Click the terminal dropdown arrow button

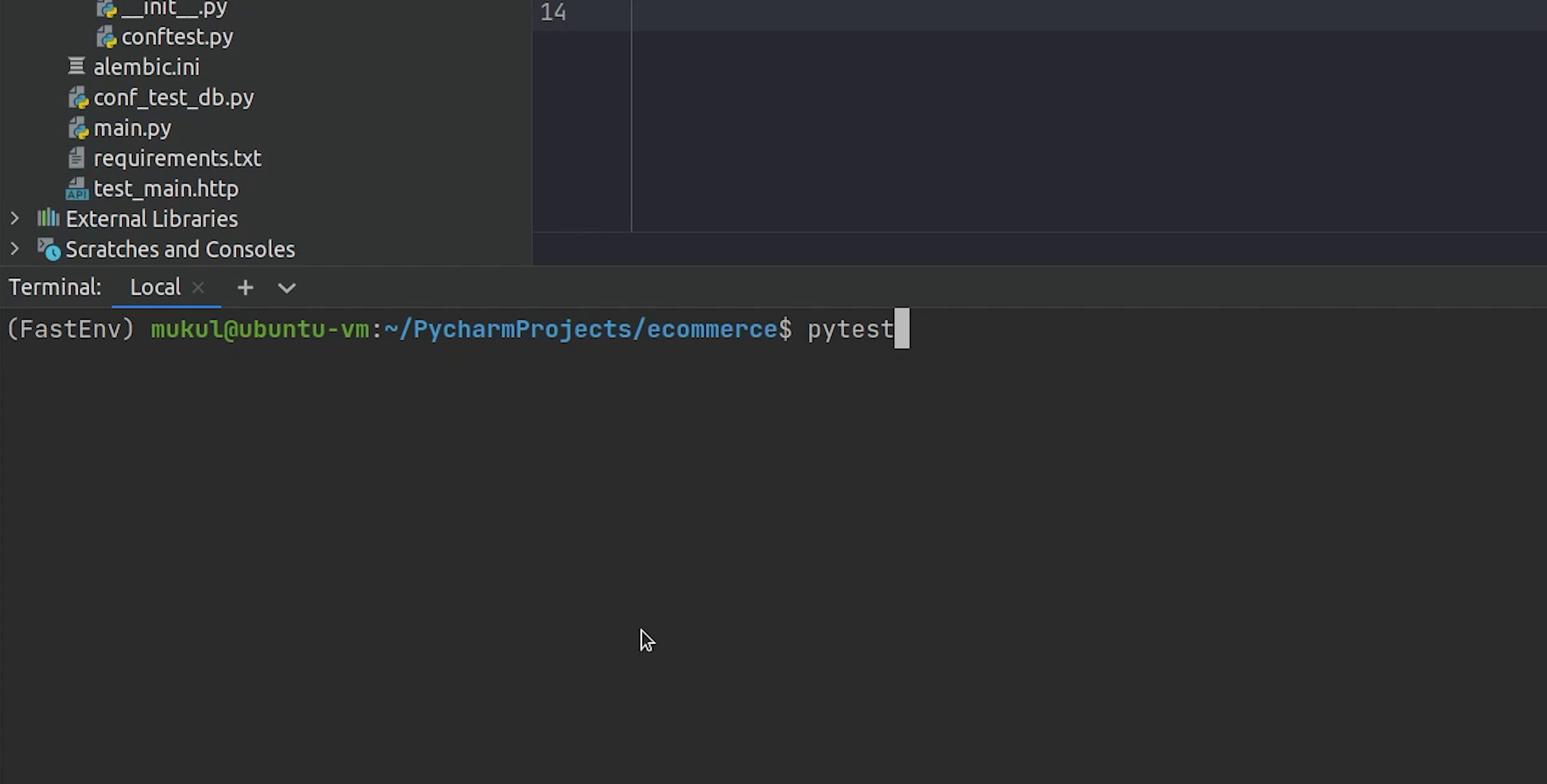click(x=286, y=288)
